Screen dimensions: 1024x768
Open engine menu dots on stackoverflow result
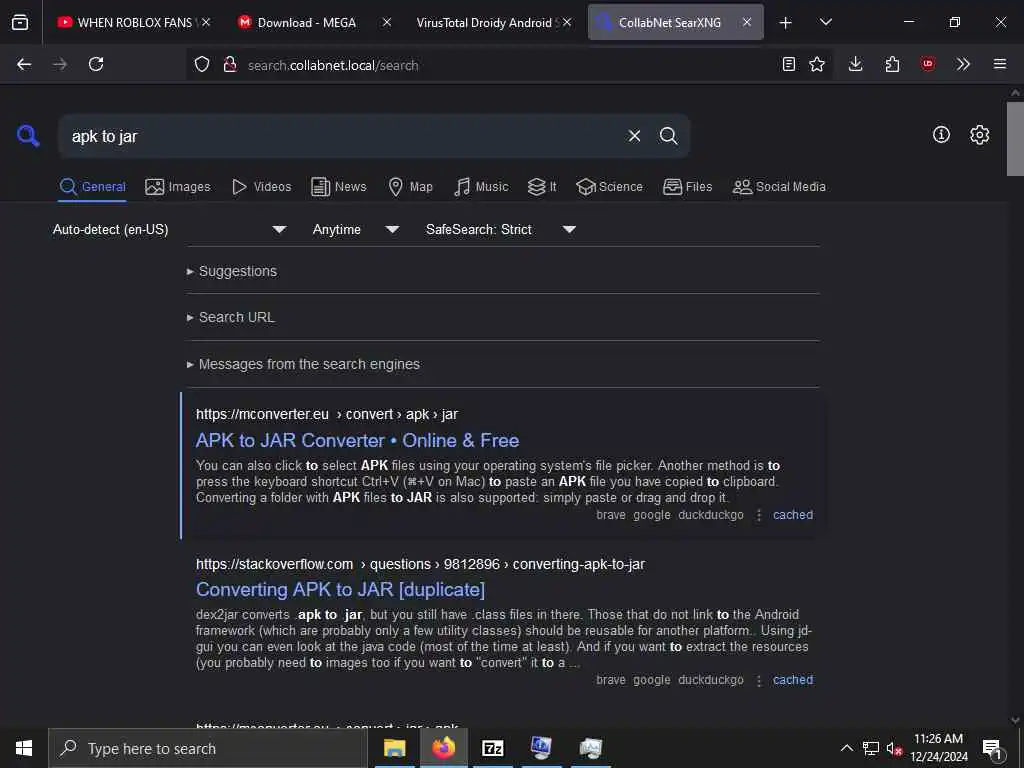coord(759,680)
